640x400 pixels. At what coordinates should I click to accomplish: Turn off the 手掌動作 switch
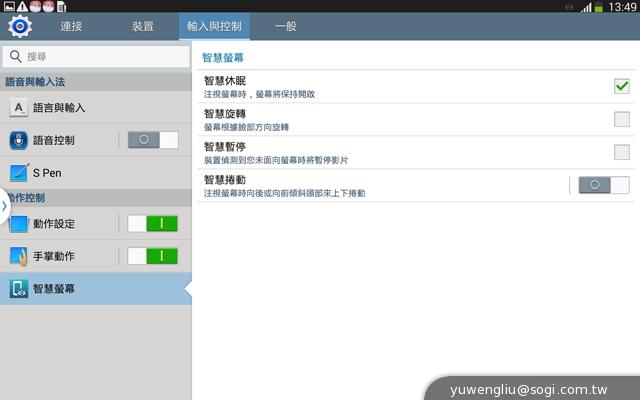pos(153,256)
